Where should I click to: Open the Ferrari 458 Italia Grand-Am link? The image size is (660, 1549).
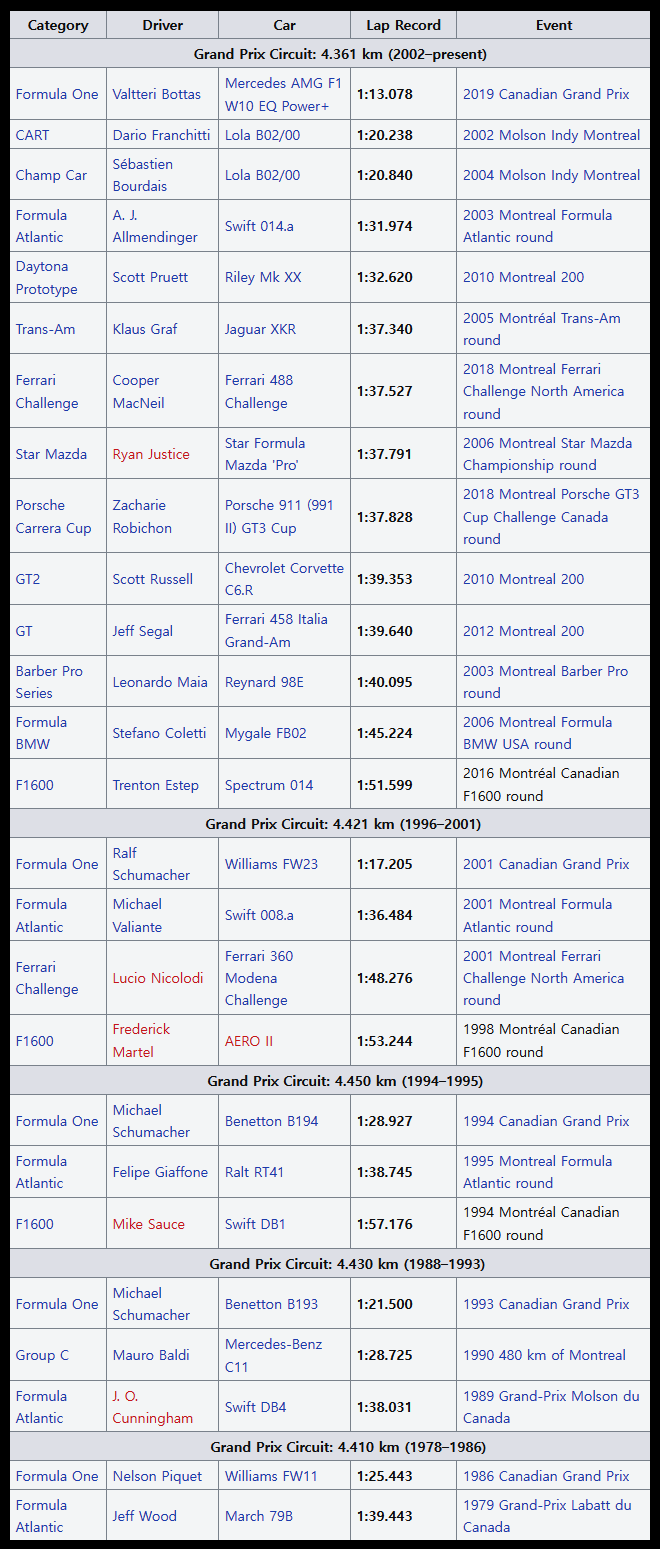[276, 631]
